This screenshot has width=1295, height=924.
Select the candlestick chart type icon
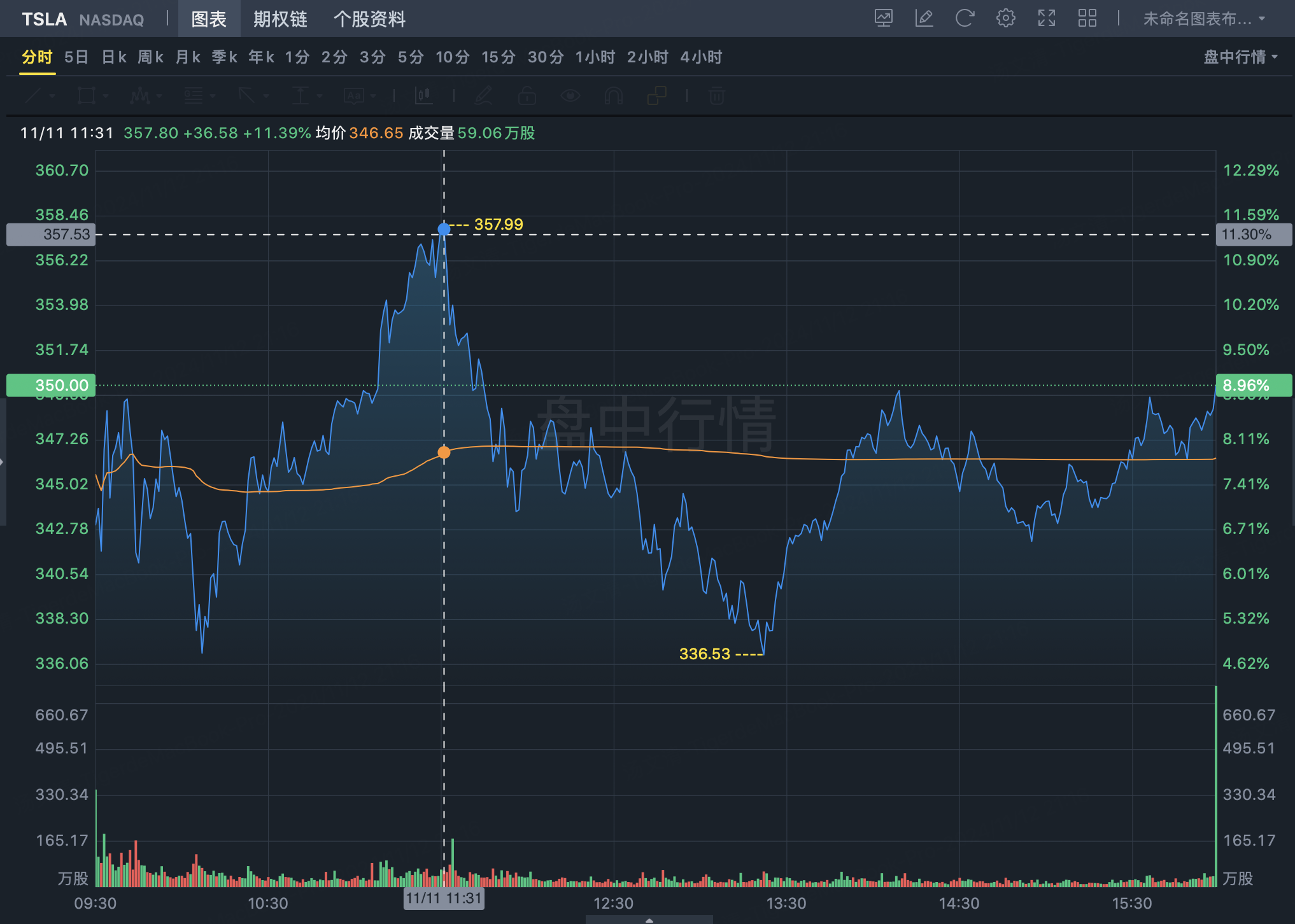(x=423, y=96)
